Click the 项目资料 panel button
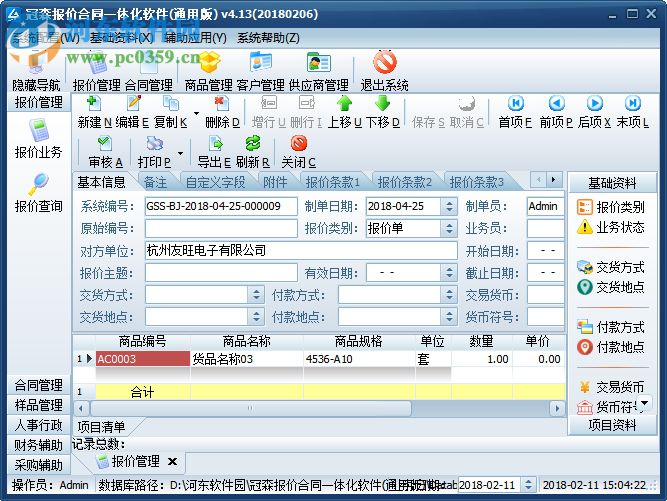Screen dimensions: 667x501 coord(612,425)
